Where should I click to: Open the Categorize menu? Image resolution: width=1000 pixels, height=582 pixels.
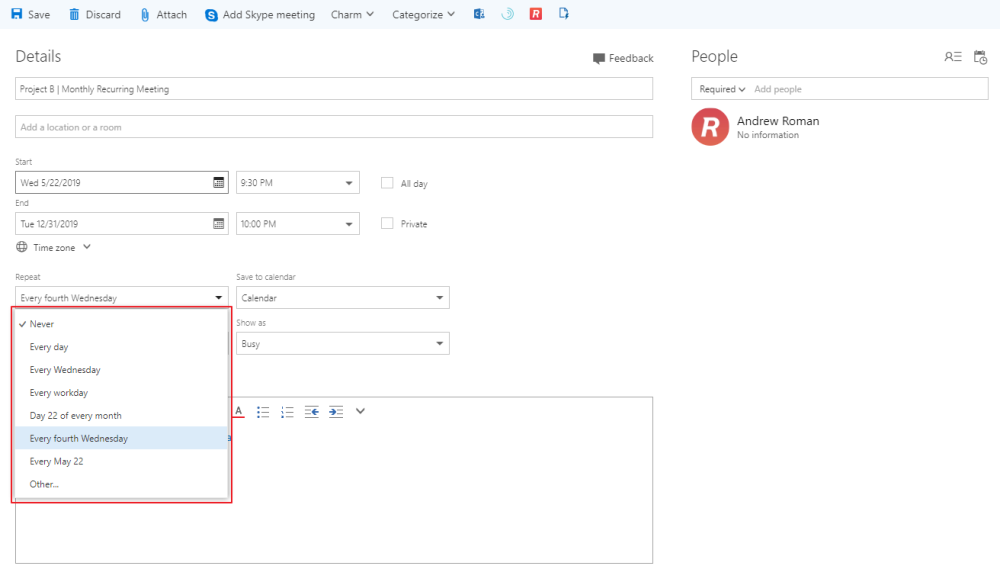coord(420,14)
